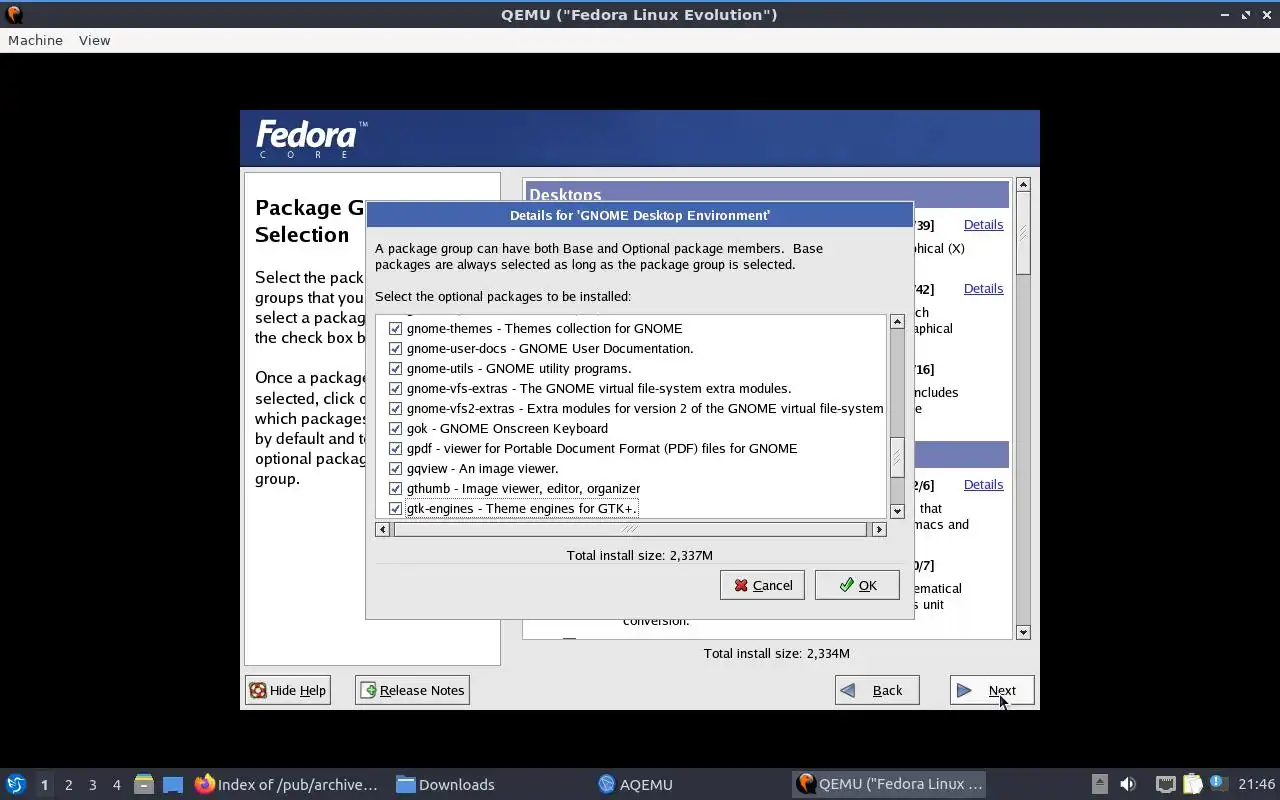The width and height of the screenshot is (1280, 800).
Task: Click the package list scroll up arrow
Action: [897, 322]
